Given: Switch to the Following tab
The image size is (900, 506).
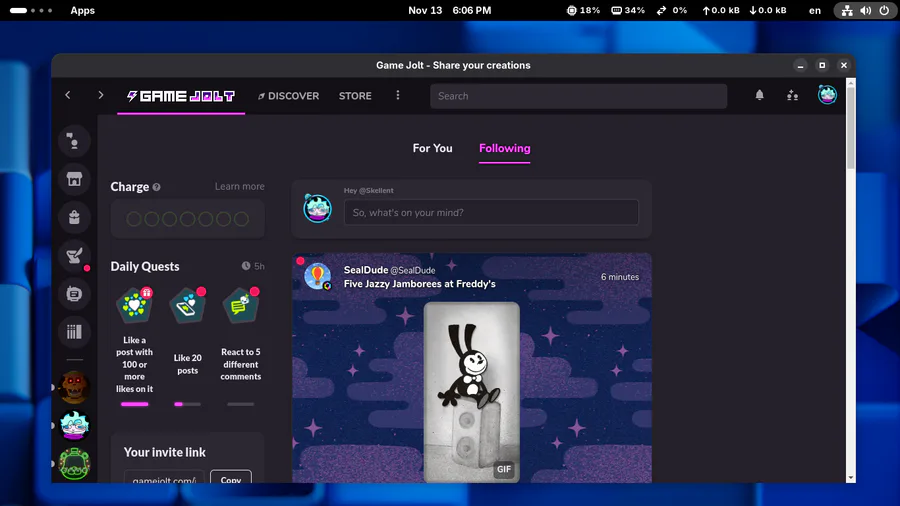Looking at the screenshot, I should [505, 149].
